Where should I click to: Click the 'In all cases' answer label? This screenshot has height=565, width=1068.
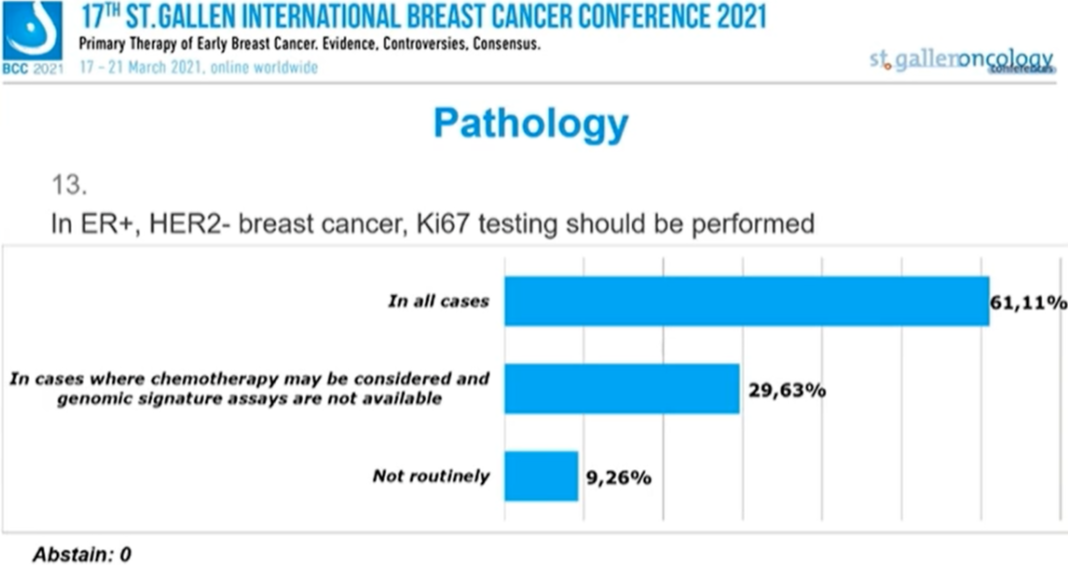pyautogui.click(x=438, y=301)
